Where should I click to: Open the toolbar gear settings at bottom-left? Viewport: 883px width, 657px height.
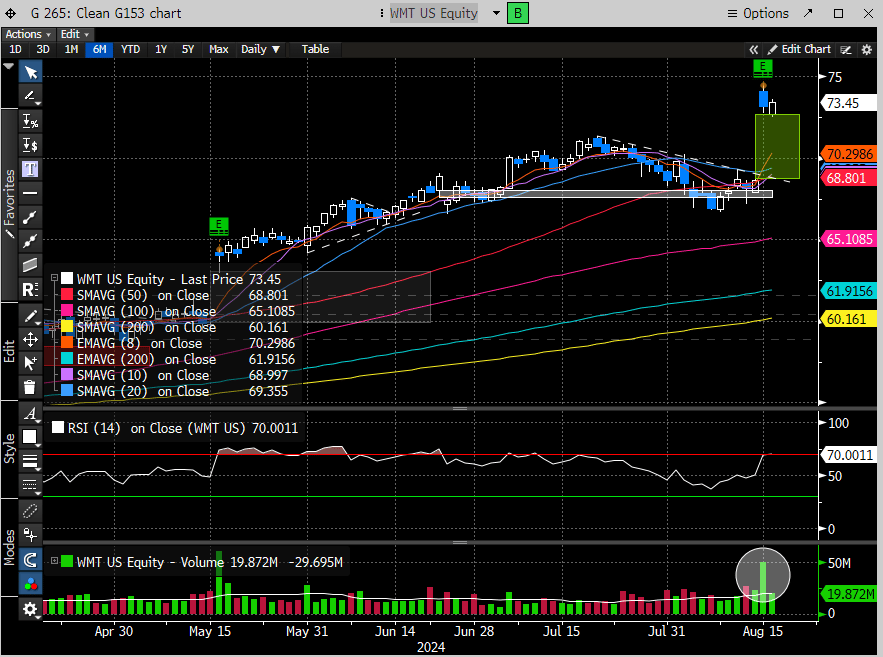point(30,609)
